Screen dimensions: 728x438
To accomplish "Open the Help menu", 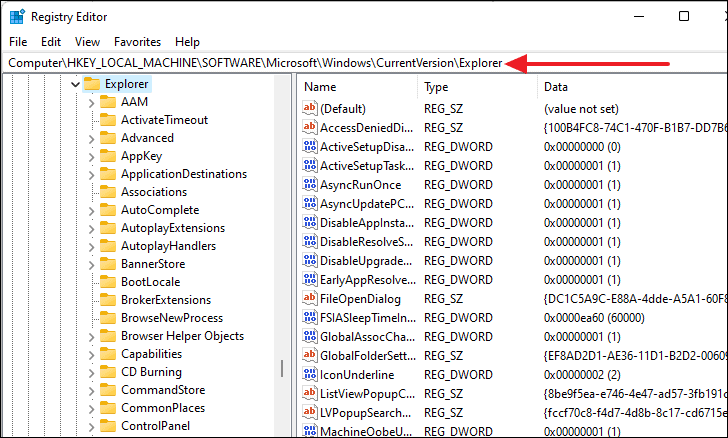I will pos(187,42).
